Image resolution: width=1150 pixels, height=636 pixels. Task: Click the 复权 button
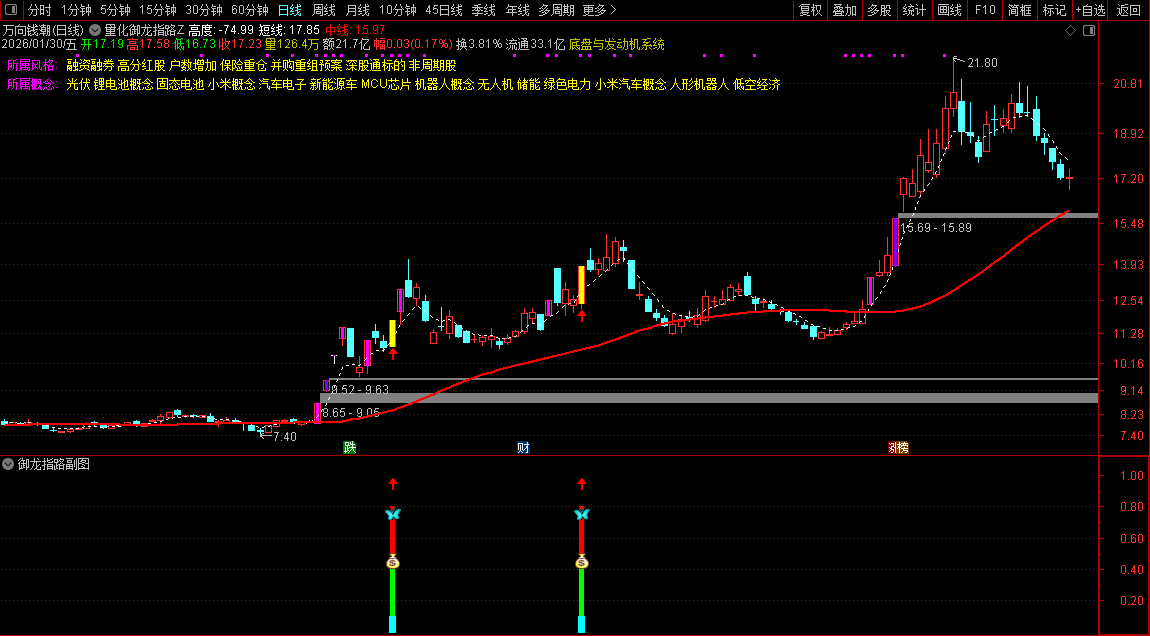[810, 10]
